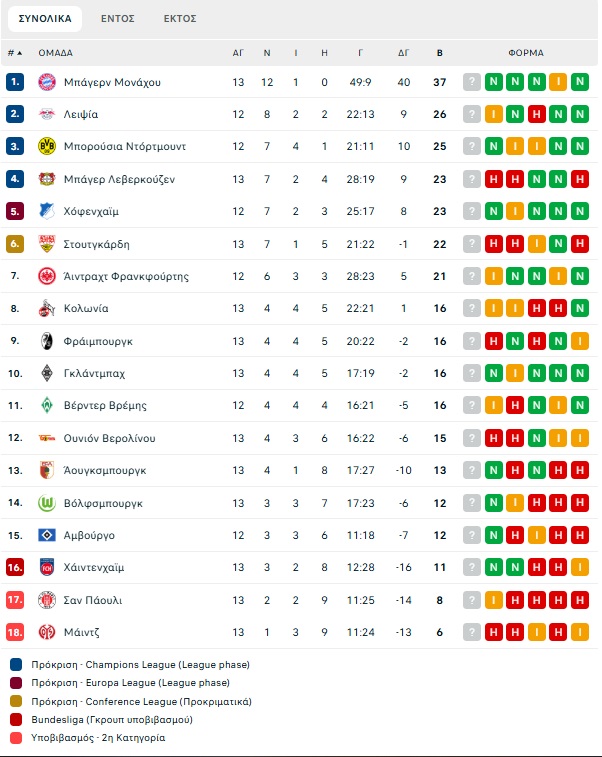Sort standings by the ΔΓ column header
This screenshot has height=757, width=602.
click(x=404, y=52)
